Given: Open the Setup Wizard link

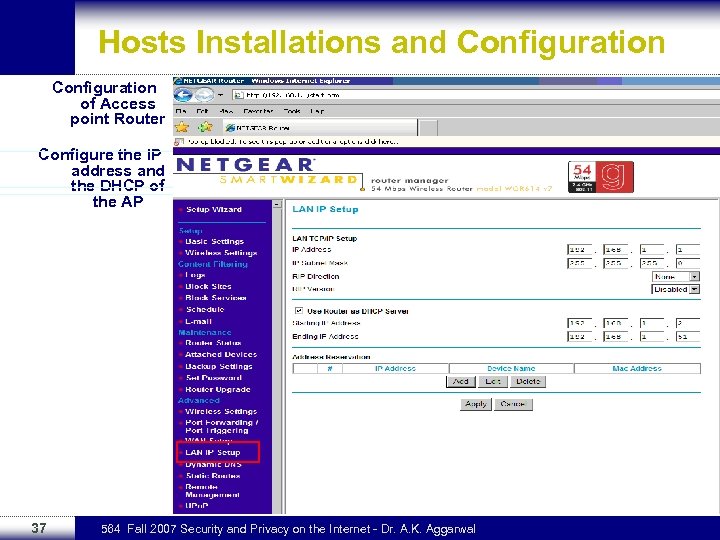Looking at the screenshot, I should tap(214, 209).
